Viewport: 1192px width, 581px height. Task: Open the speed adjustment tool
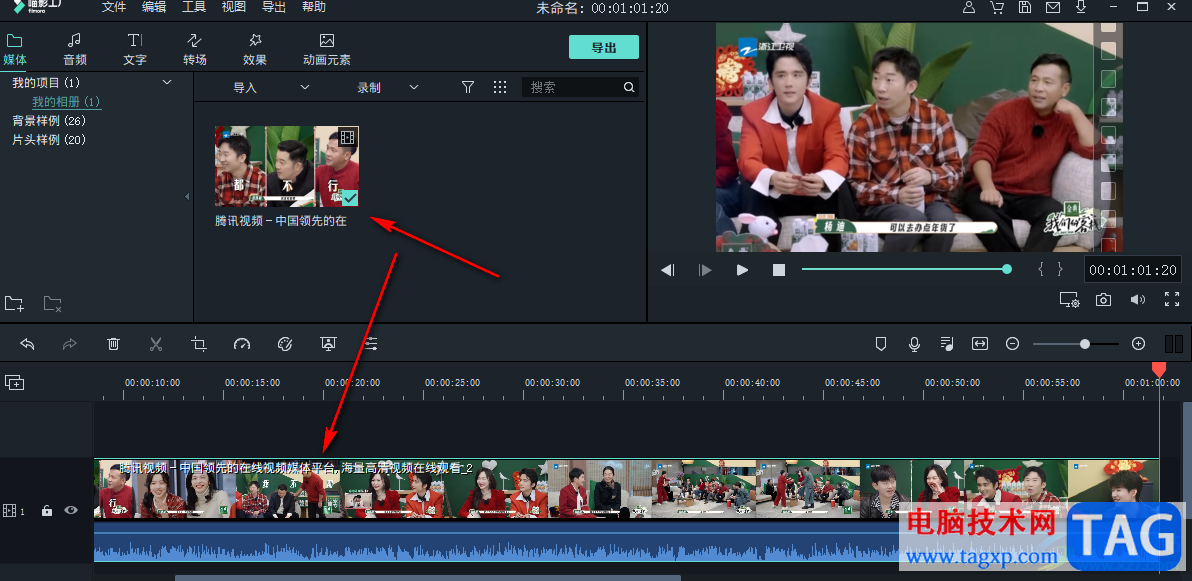(x=242, y=344)
